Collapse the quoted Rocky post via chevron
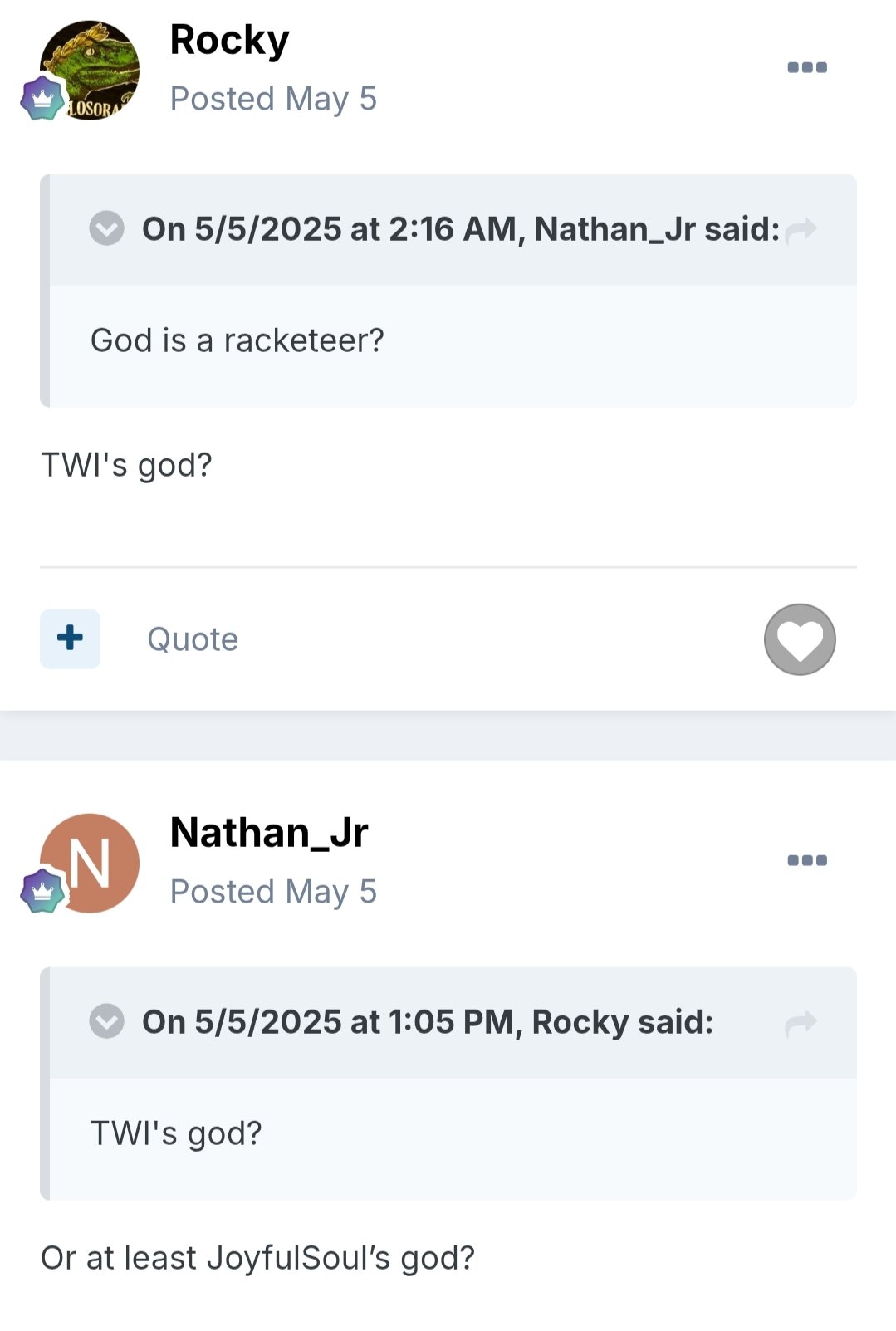 [x=106, y=1021]
